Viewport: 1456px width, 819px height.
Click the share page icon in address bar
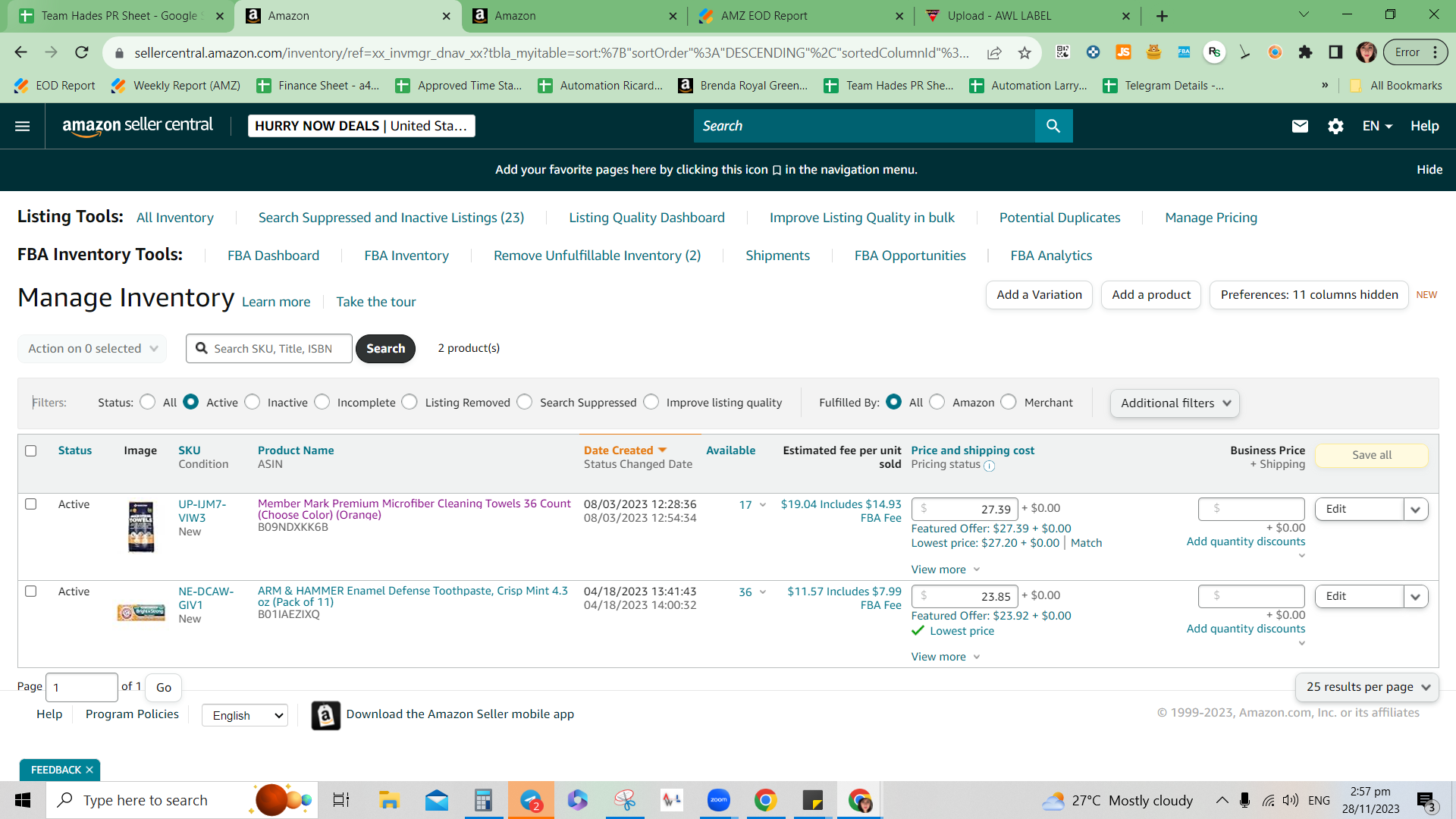pos(994,52)
